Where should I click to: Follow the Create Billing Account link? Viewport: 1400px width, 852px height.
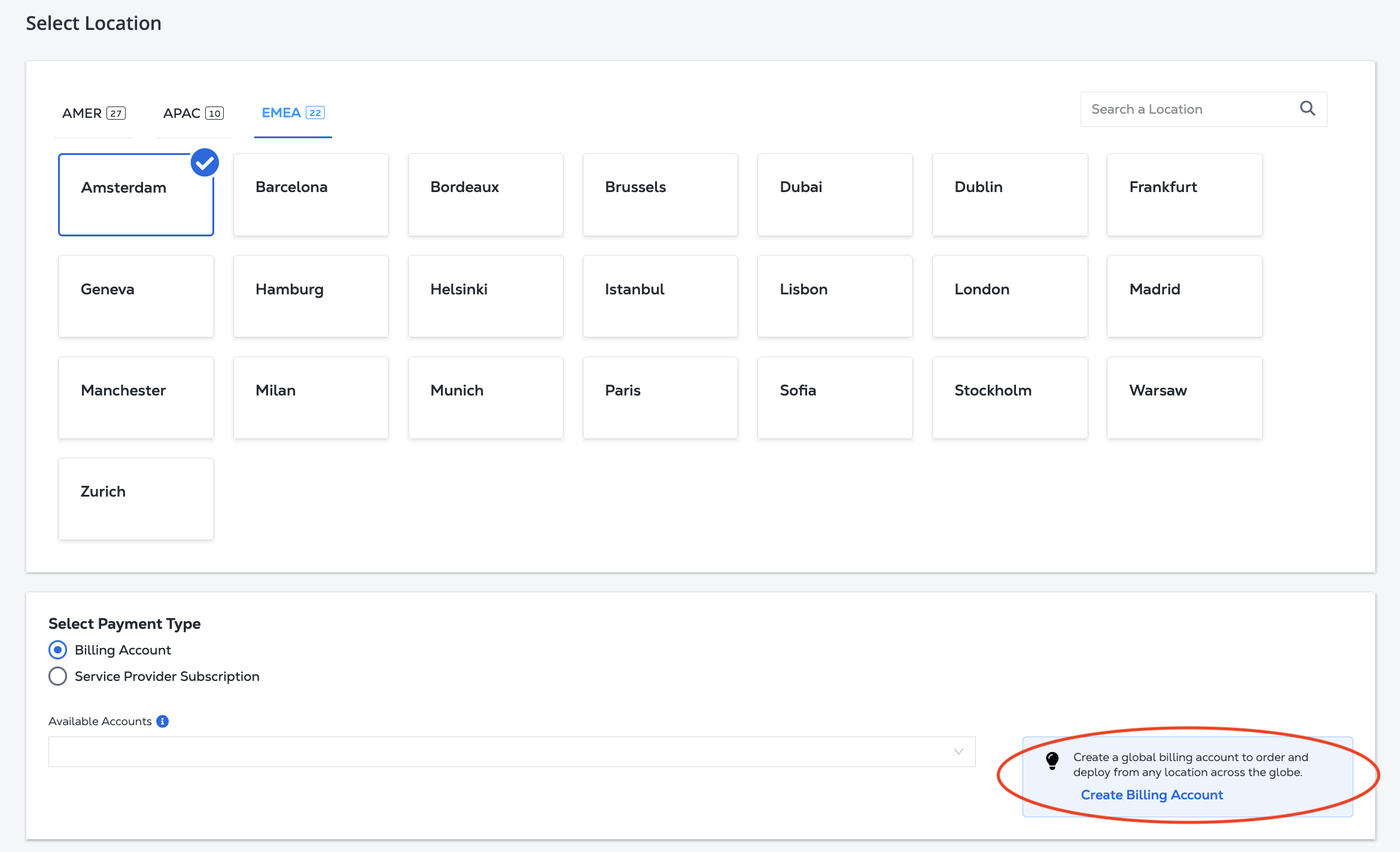pyautogui.click(x=1152, y=795)
